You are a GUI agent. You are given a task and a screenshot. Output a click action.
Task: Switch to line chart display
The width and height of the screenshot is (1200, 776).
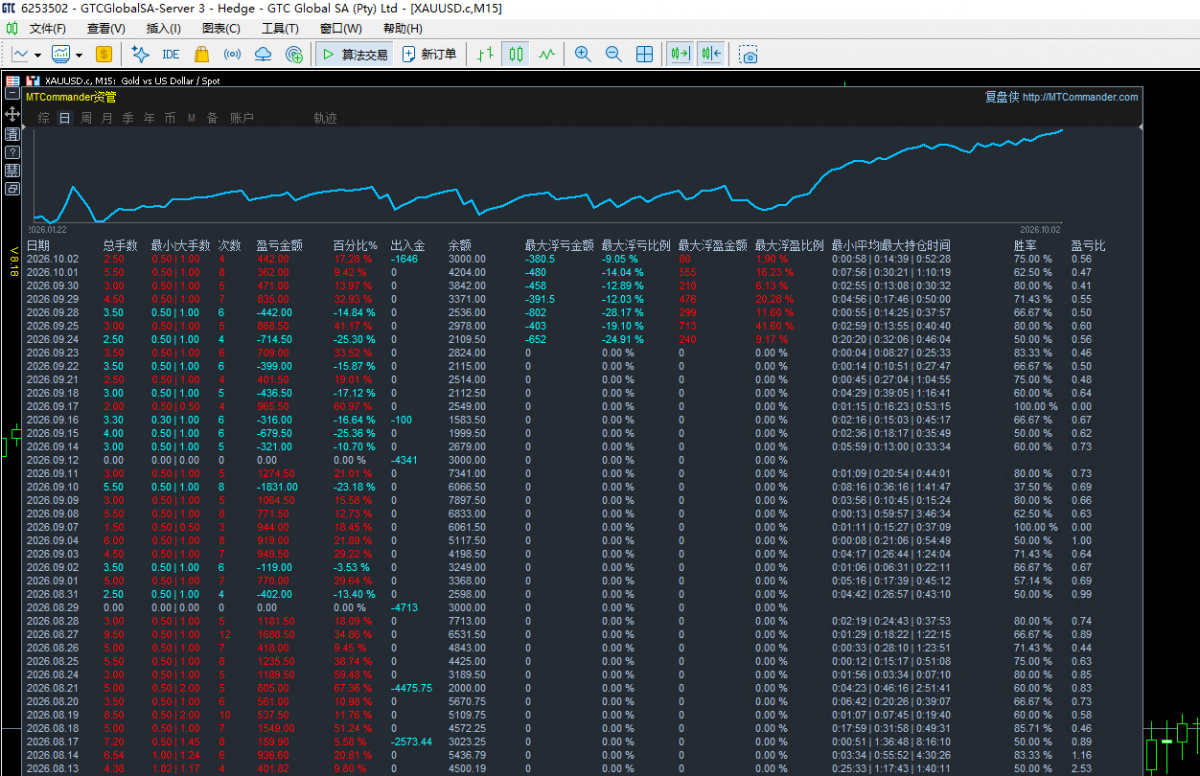point(547,54)
